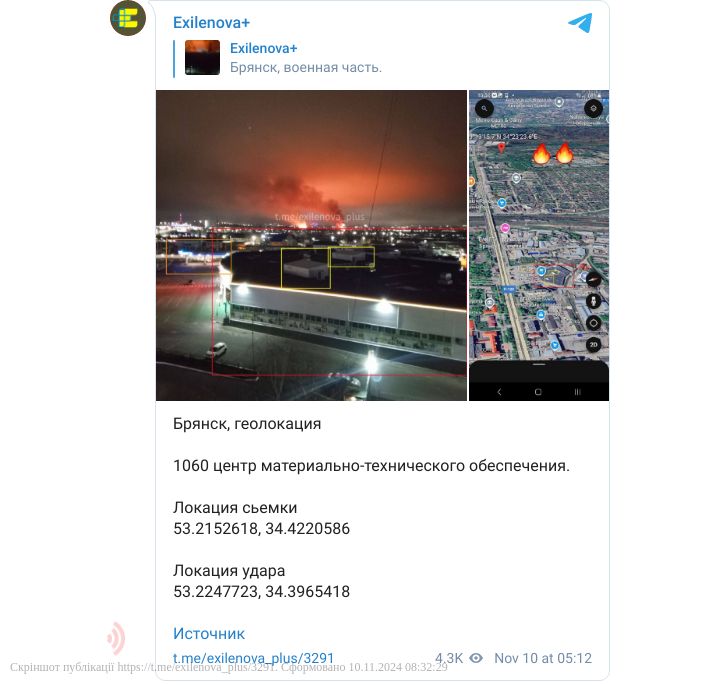Click the quoted Exilenova+ author name
Screen dimensions: 720x685
[264, 48]
